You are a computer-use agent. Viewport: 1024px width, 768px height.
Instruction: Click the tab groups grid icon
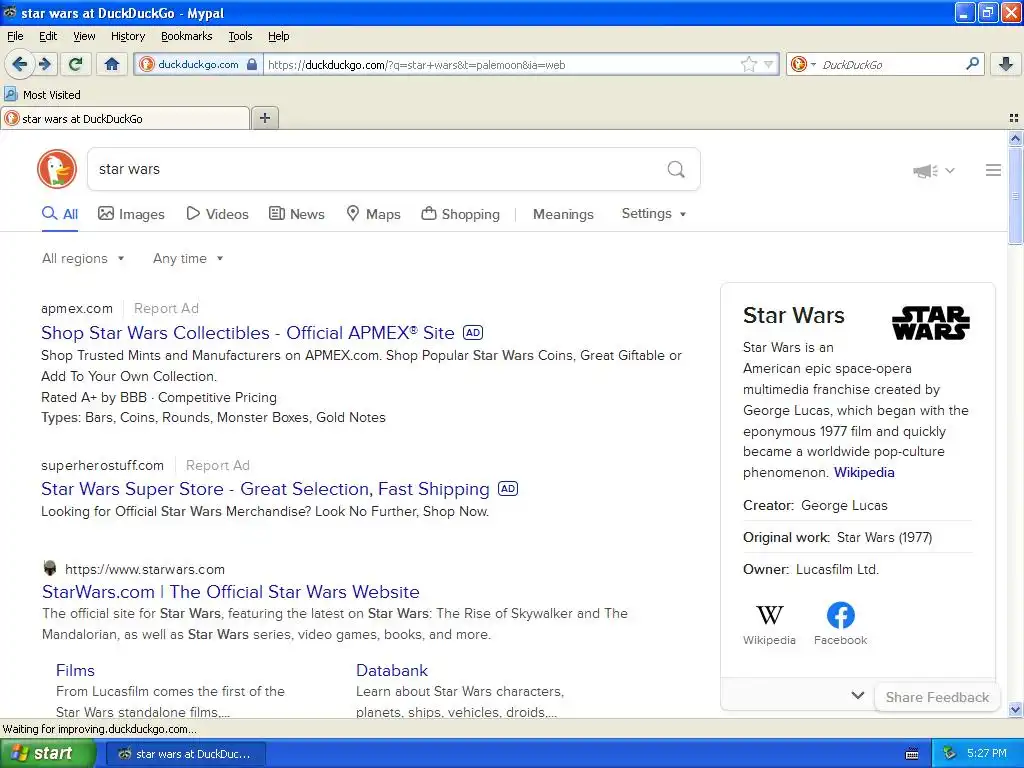pyautogui.click(x=1014, y=118)
